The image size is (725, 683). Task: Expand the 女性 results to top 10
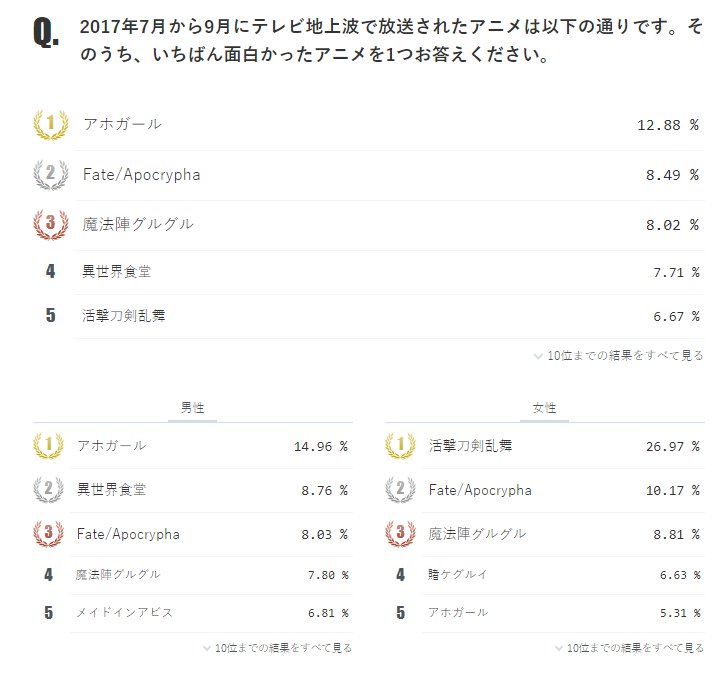click(x=628, y=648)
